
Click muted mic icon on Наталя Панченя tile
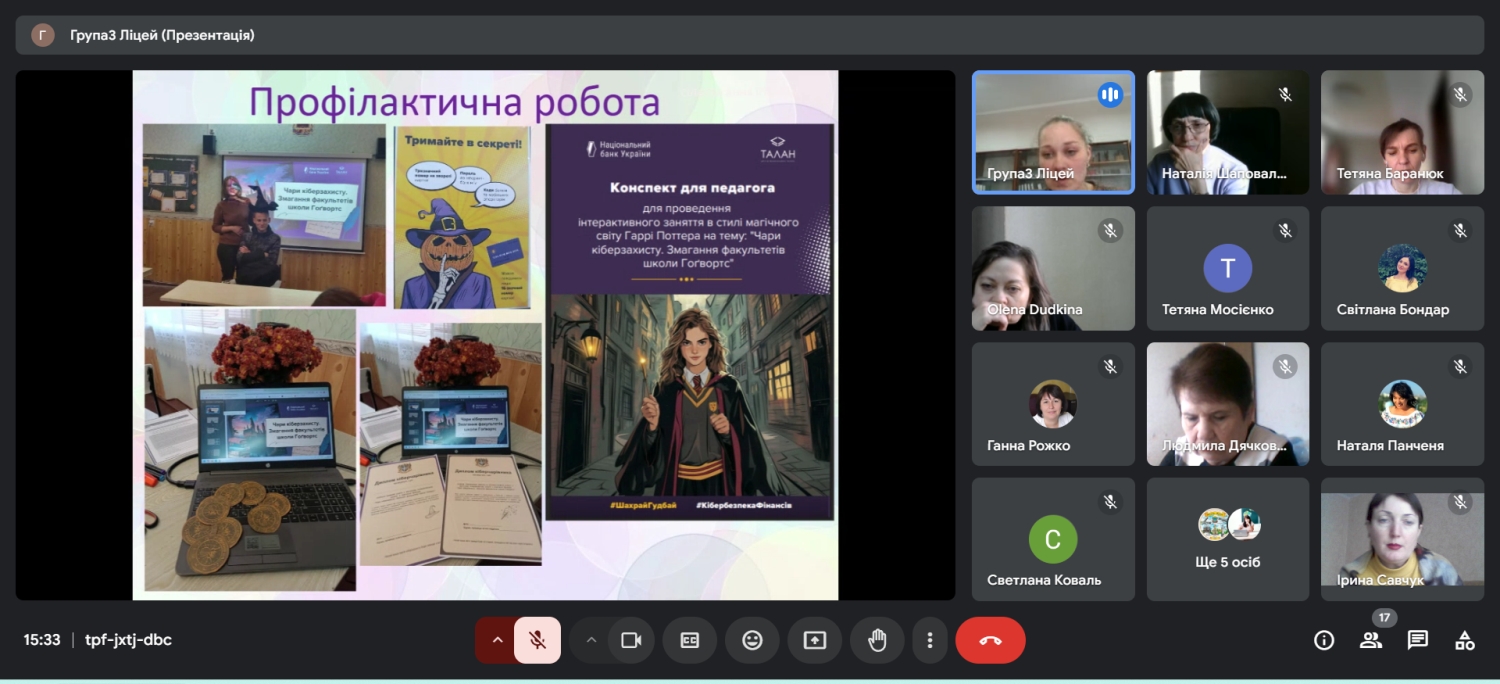click(x=1460, y=367)
